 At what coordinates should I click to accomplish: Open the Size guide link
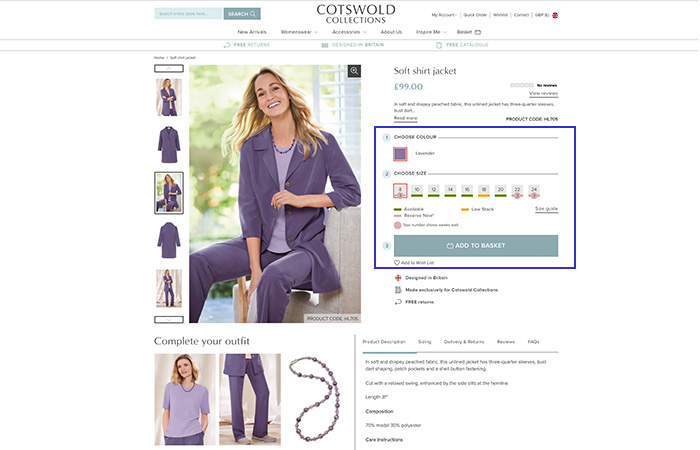(546, 209)
